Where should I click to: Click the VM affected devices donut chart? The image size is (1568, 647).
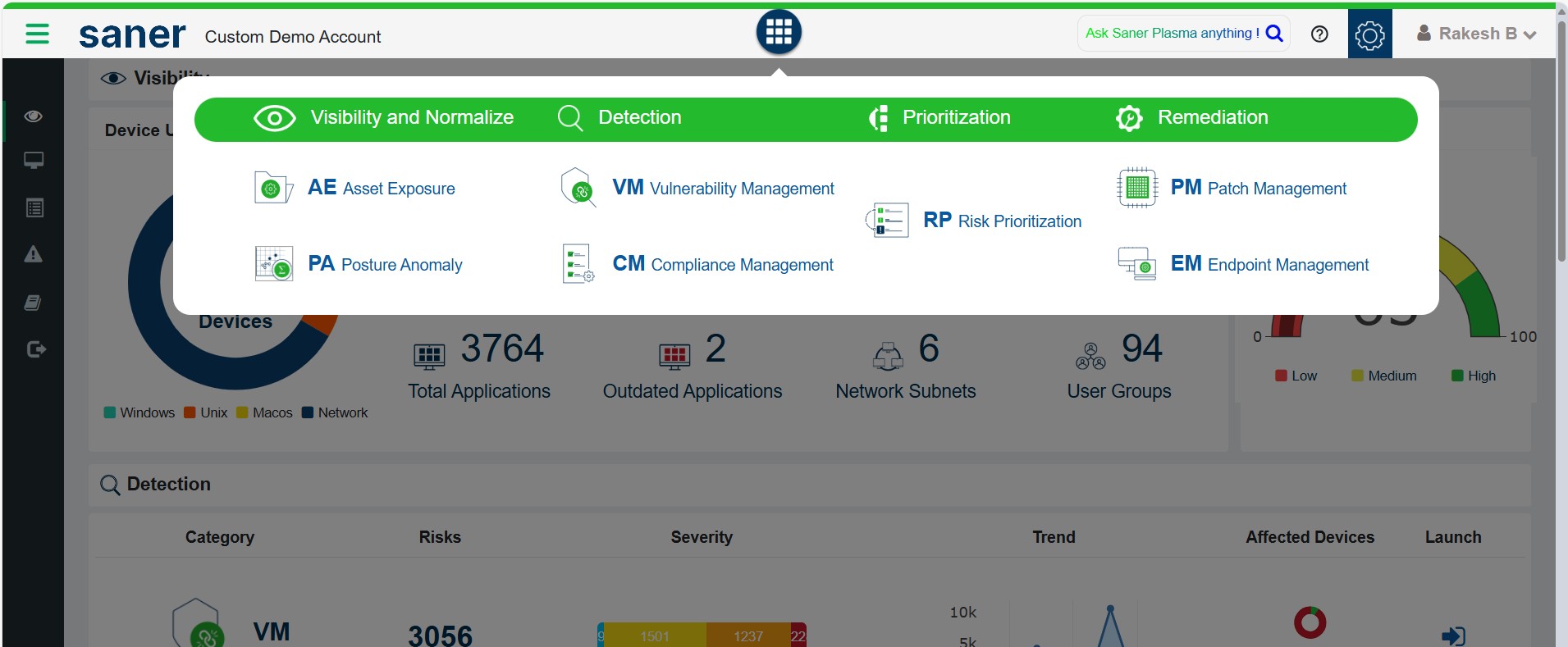[x=1310, y=622]
